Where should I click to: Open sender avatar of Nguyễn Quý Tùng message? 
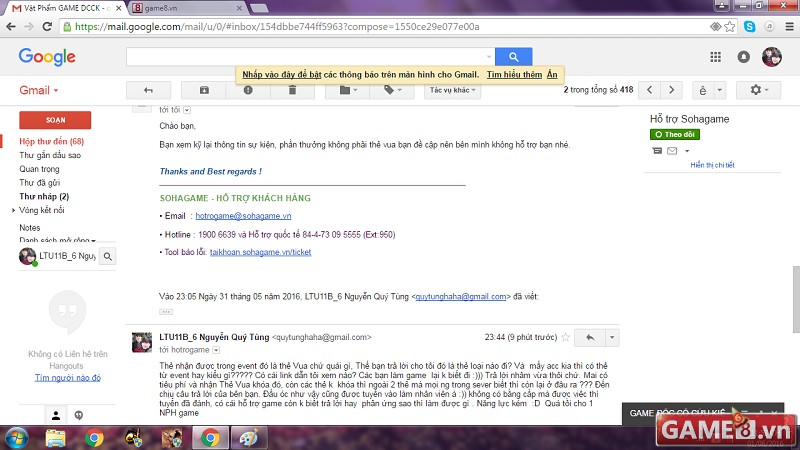[x=142, y=342]
